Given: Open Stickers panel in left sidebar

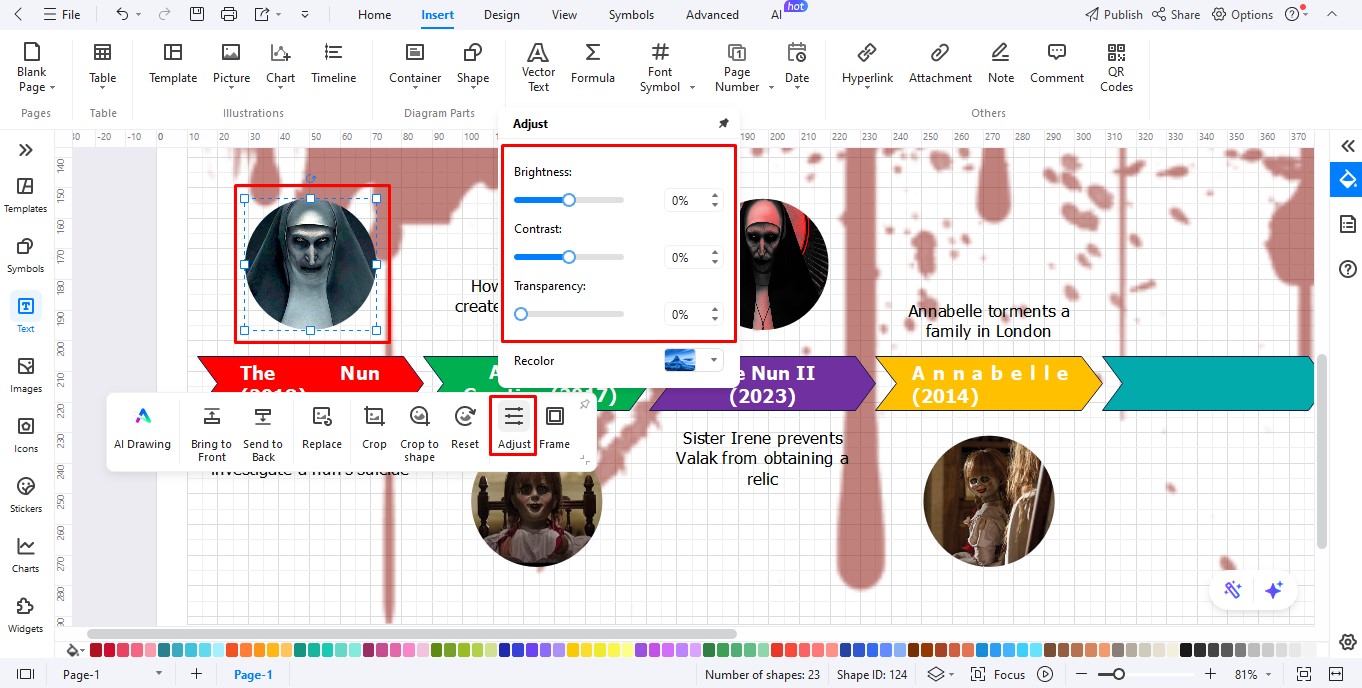Looking at the screenshot, I should pyautogui.click(x=26, y=495).
